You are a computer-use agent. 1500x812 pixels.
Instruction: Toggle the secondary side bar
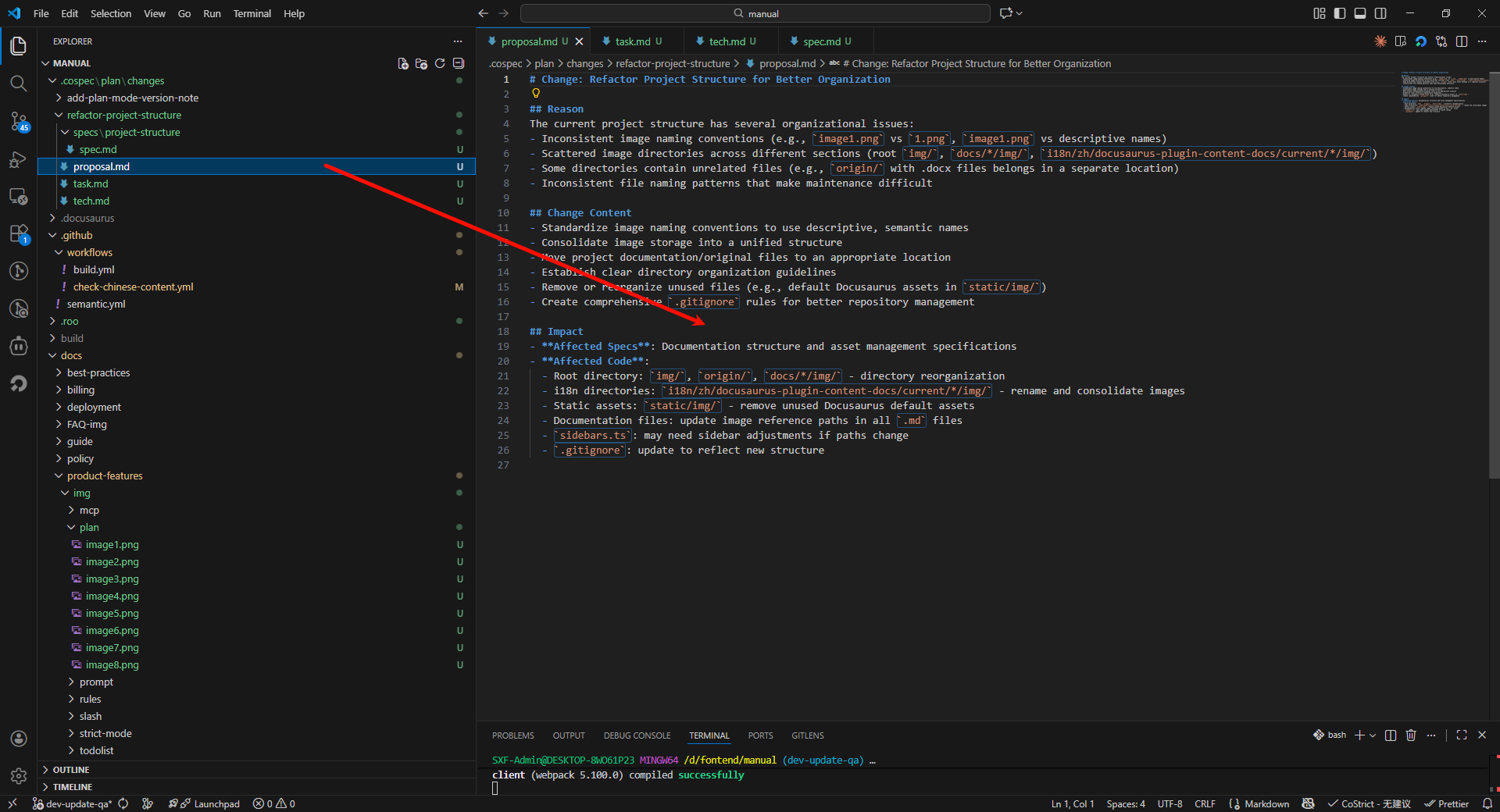click(1380, 13)
